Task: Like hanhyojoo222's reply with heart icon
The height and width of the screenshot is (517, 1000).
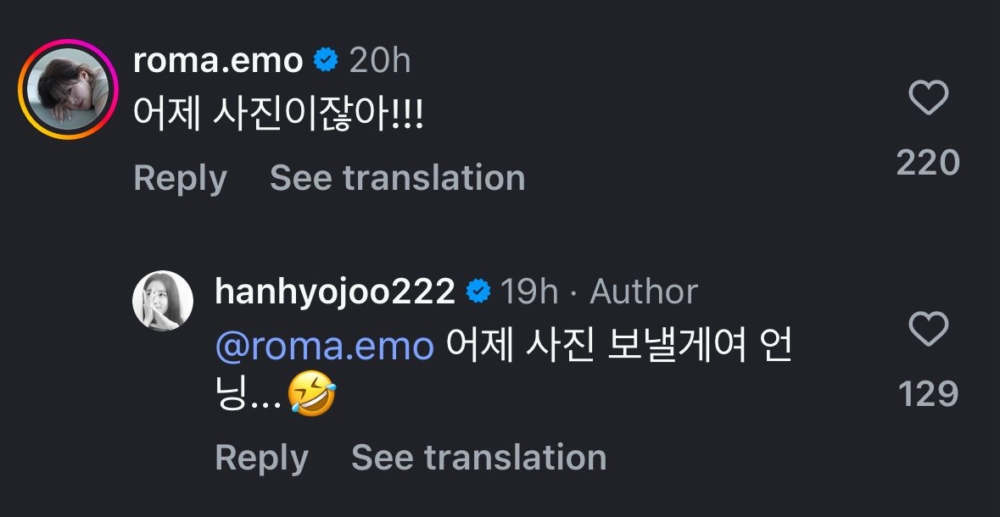Action: click(927, 329)
